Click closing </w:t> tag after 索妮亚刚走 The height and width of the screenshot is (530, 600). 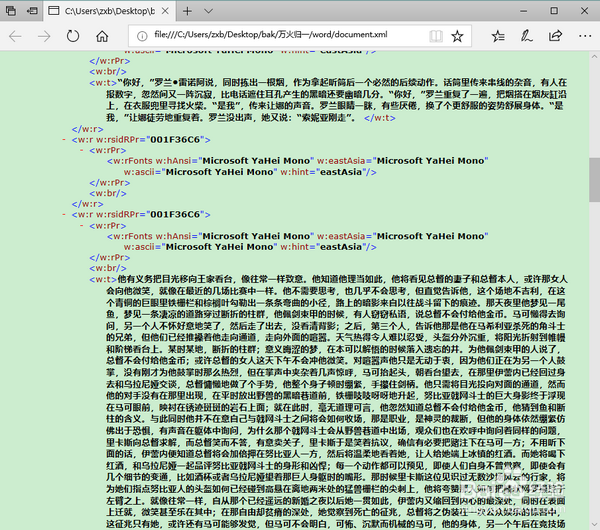coord(380,118)
